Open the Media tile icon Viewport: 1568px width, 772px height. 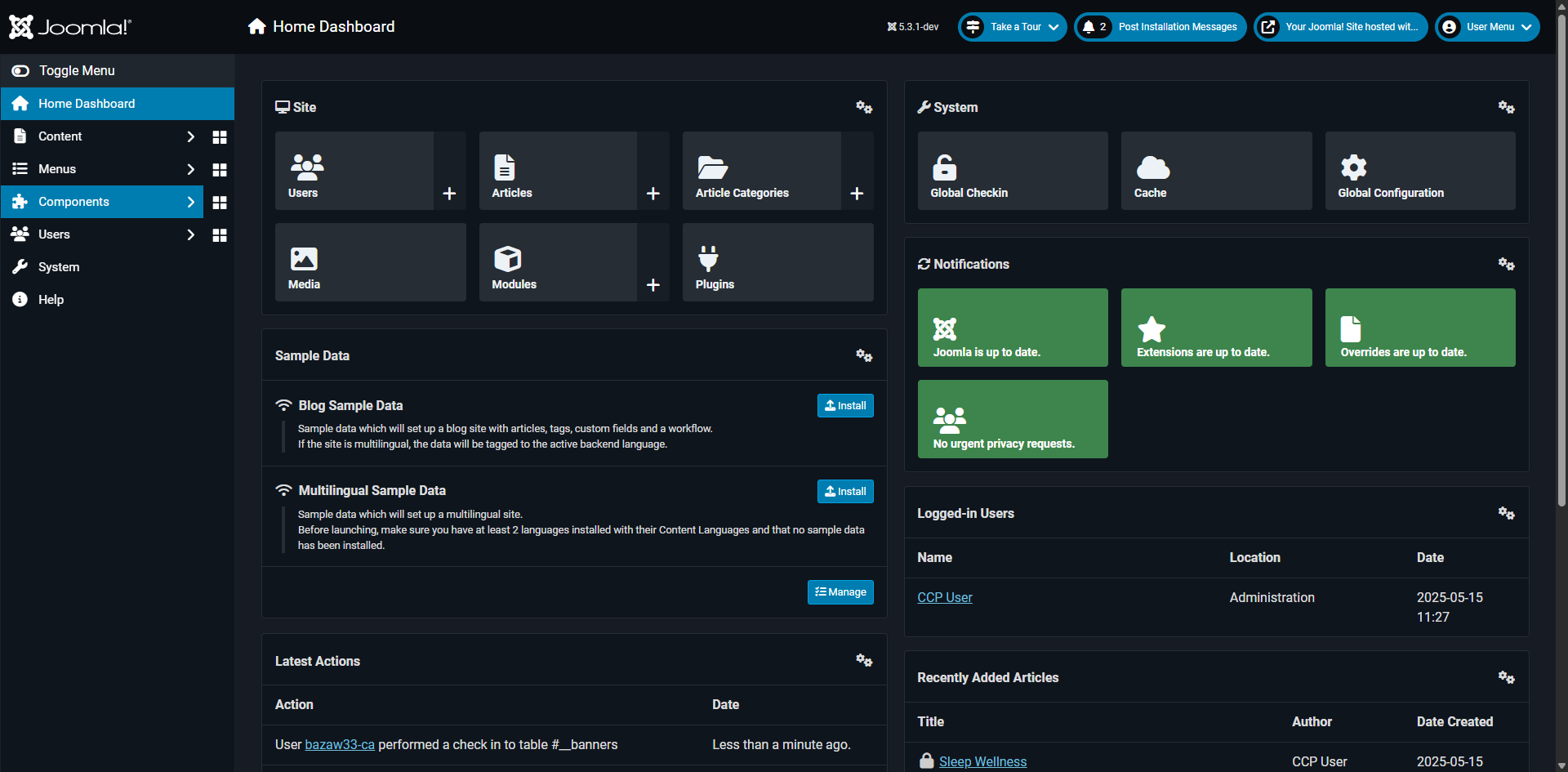click(x=304, y=259)
